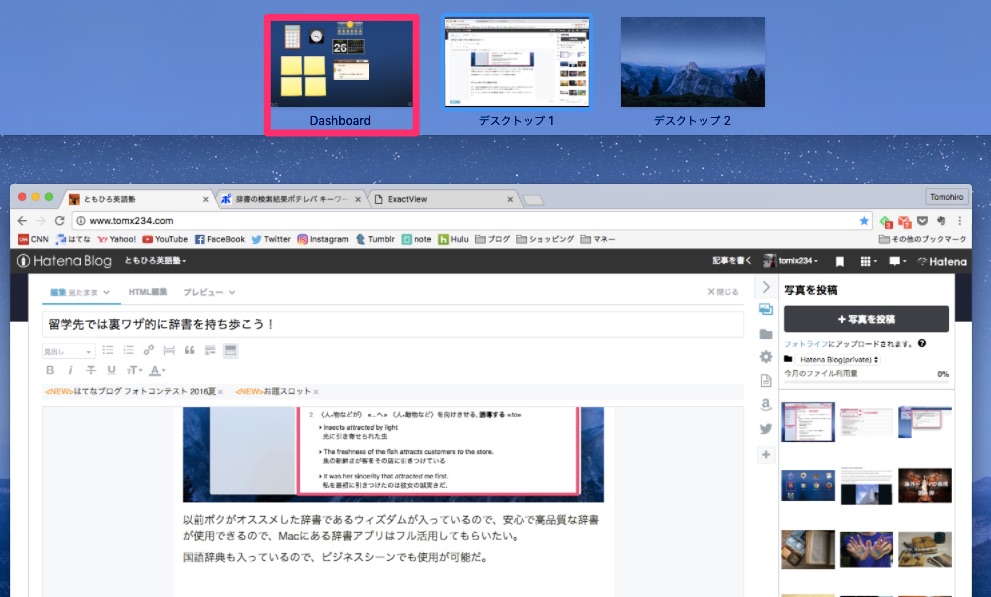This screenshot has height=597, width=991.
Task: Expand その他のブックマーク folder
Action: [923, 239]
